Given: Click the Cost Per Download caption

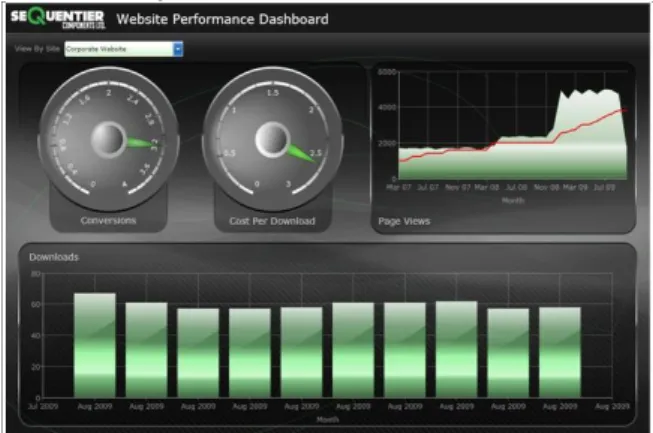Looking at the screenshot, I should point(272,221).
